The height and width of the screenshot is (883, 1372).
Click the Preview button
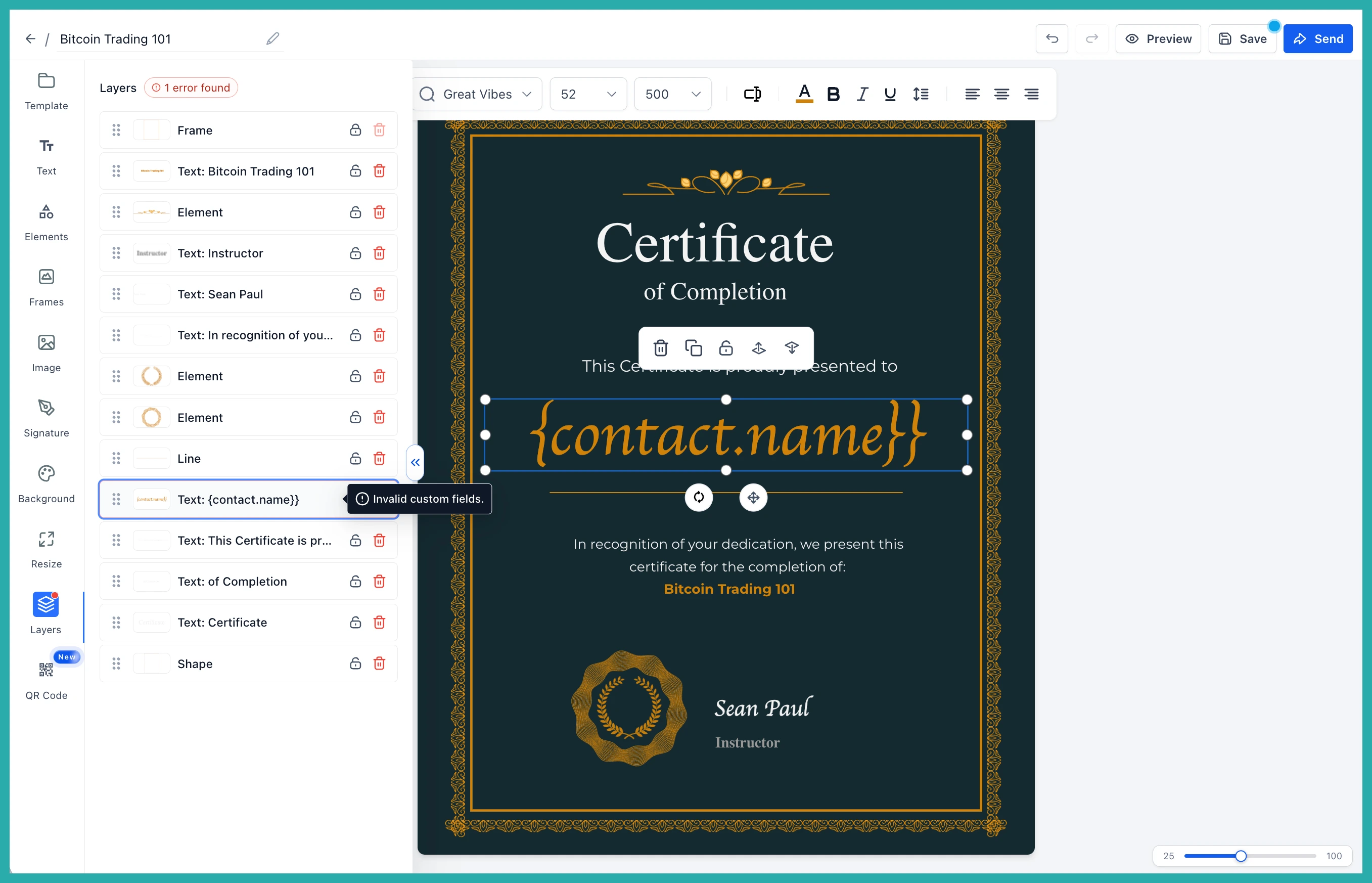pos(1158,38)
